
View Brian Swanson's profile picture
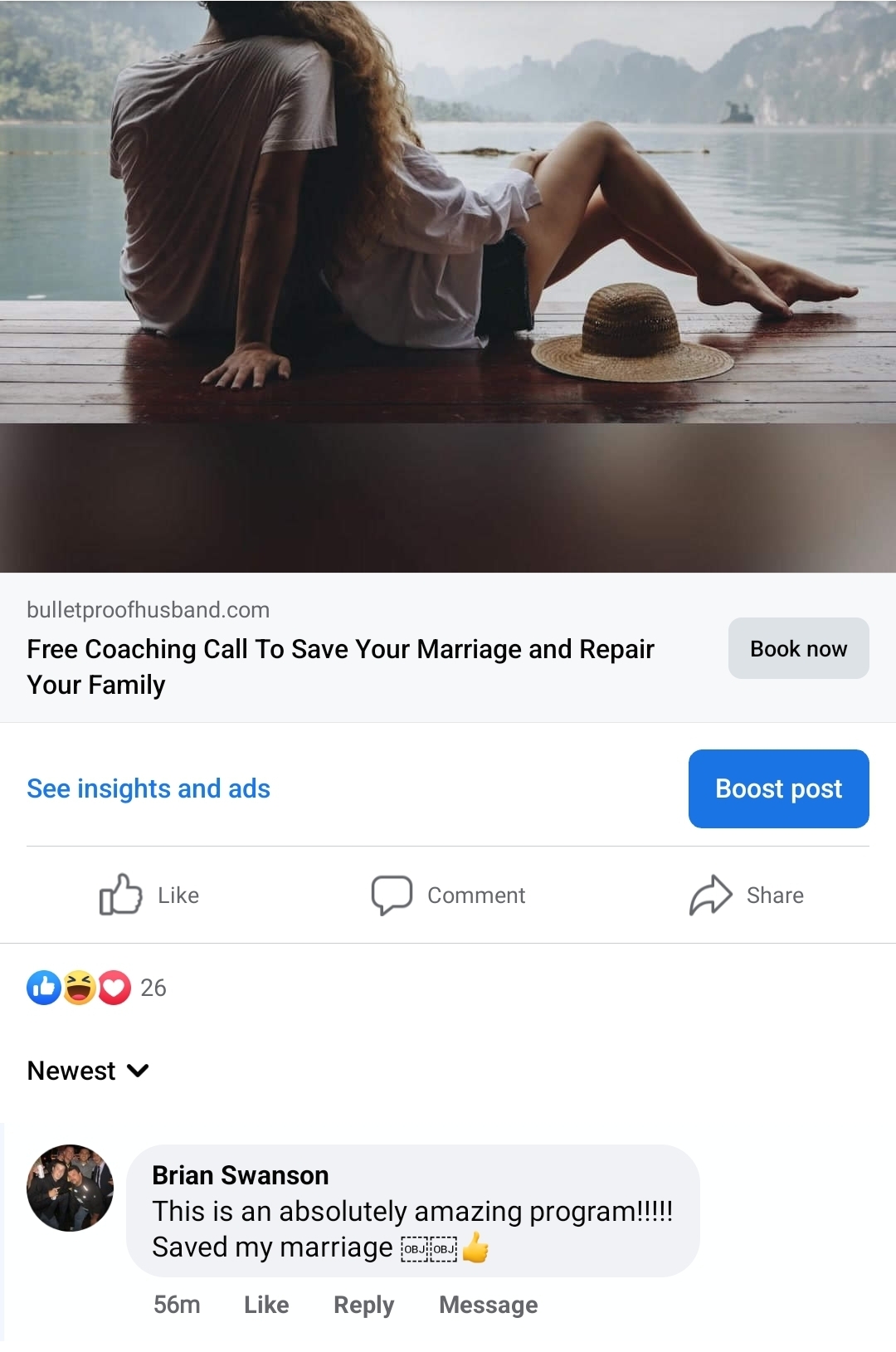pos(70,1188)
